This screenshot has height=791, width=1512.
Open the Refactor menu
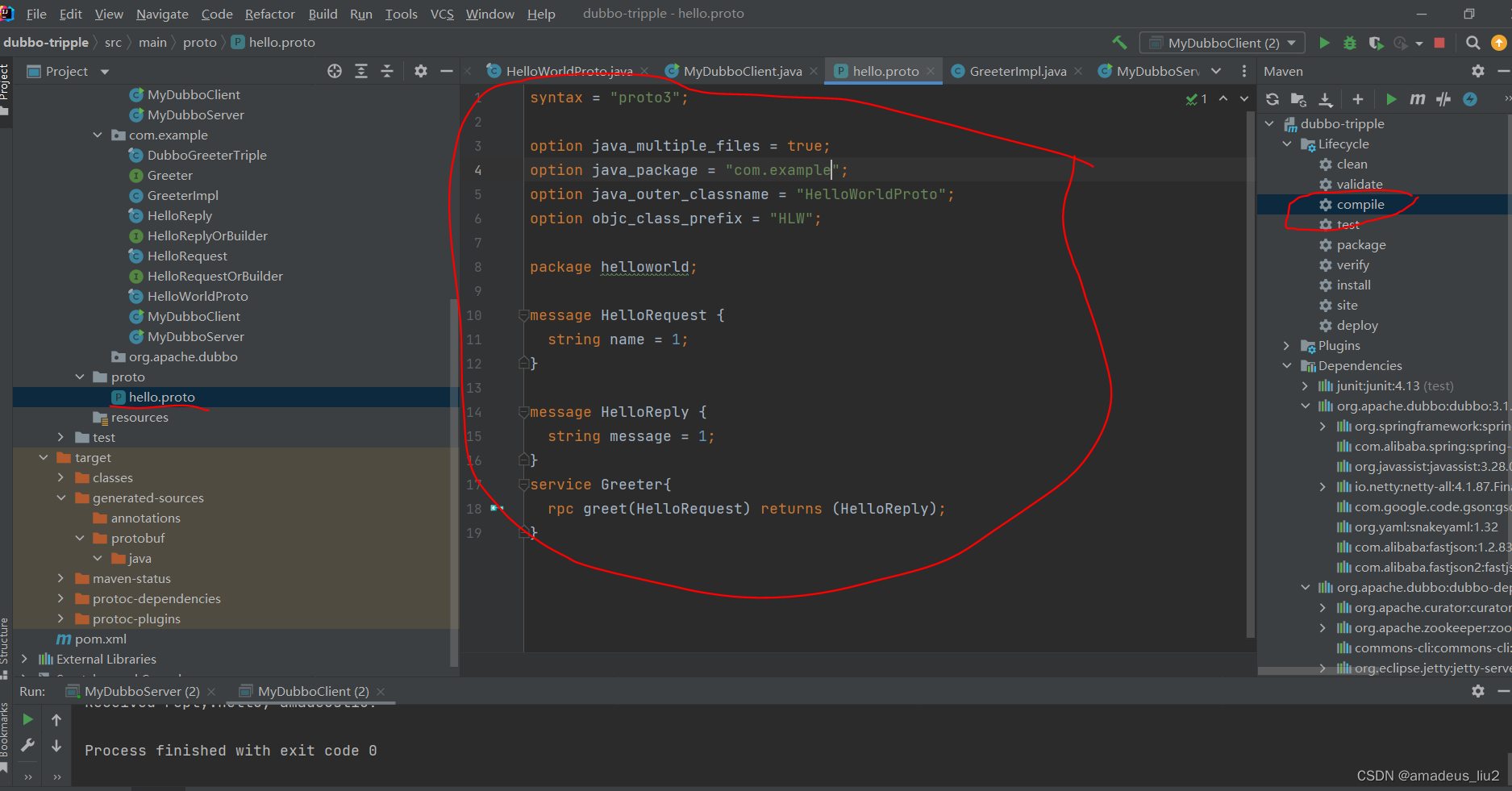270,14
